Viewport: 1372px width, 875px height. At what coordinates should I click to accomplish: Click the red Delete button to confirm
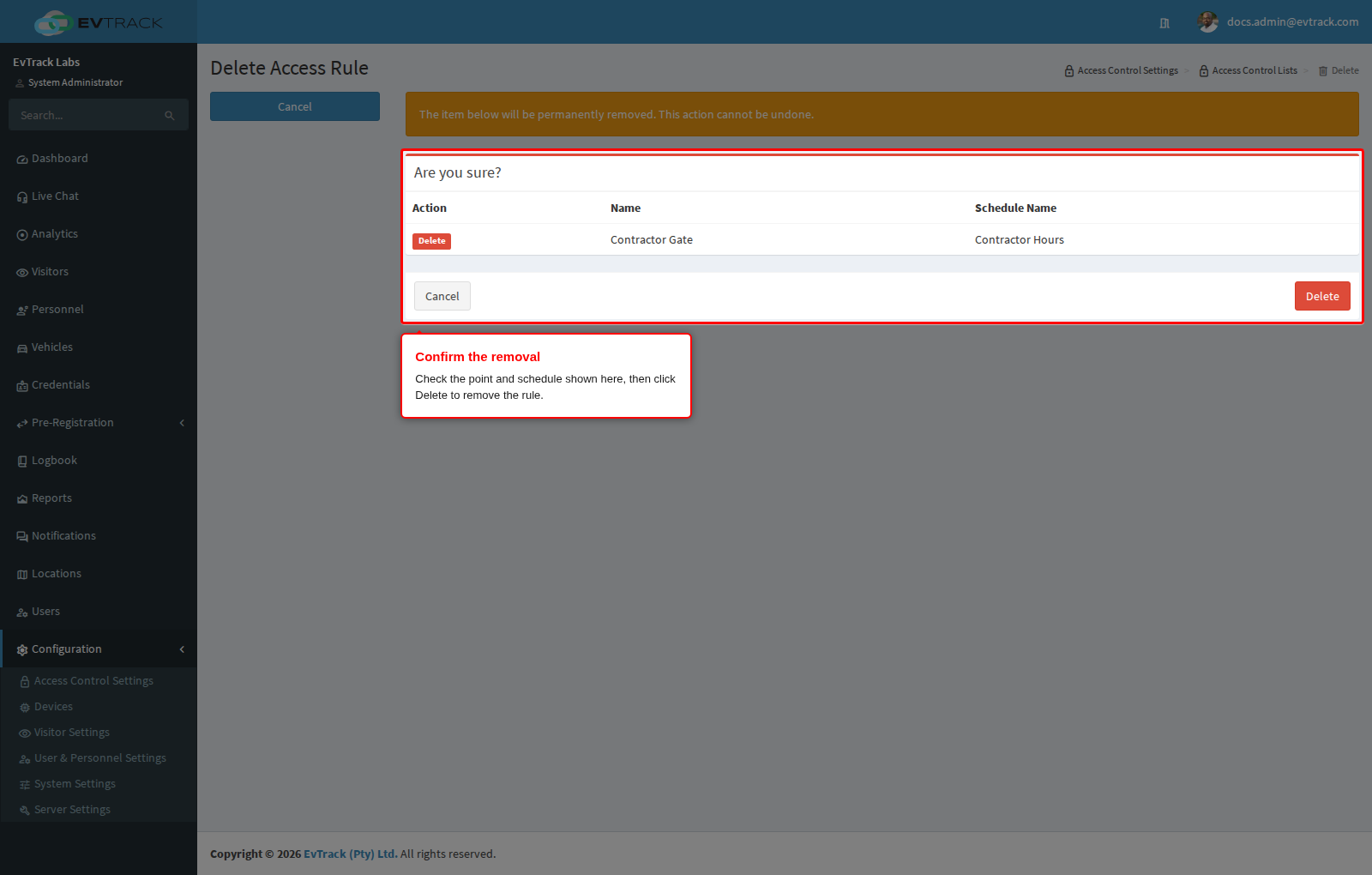[x=1322, y=296]
